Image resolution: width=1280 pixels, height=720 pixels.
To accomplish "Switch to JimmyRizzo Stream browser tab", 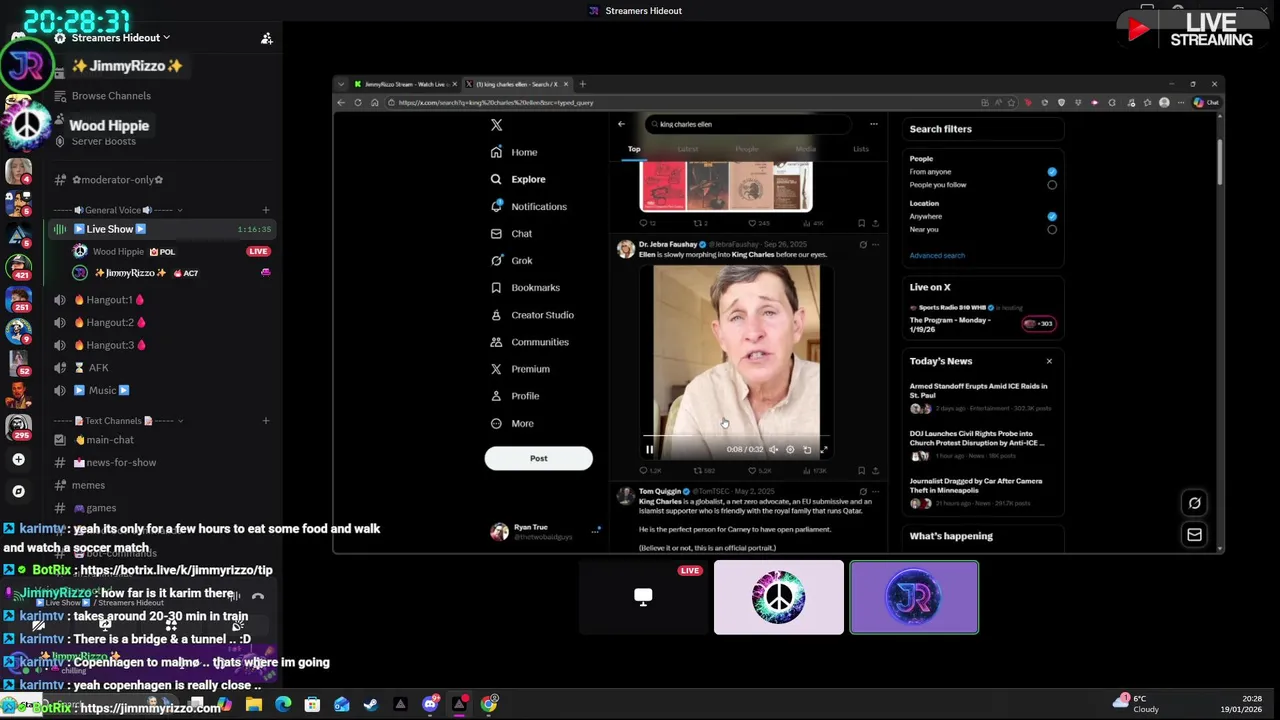I will [404, 84].
